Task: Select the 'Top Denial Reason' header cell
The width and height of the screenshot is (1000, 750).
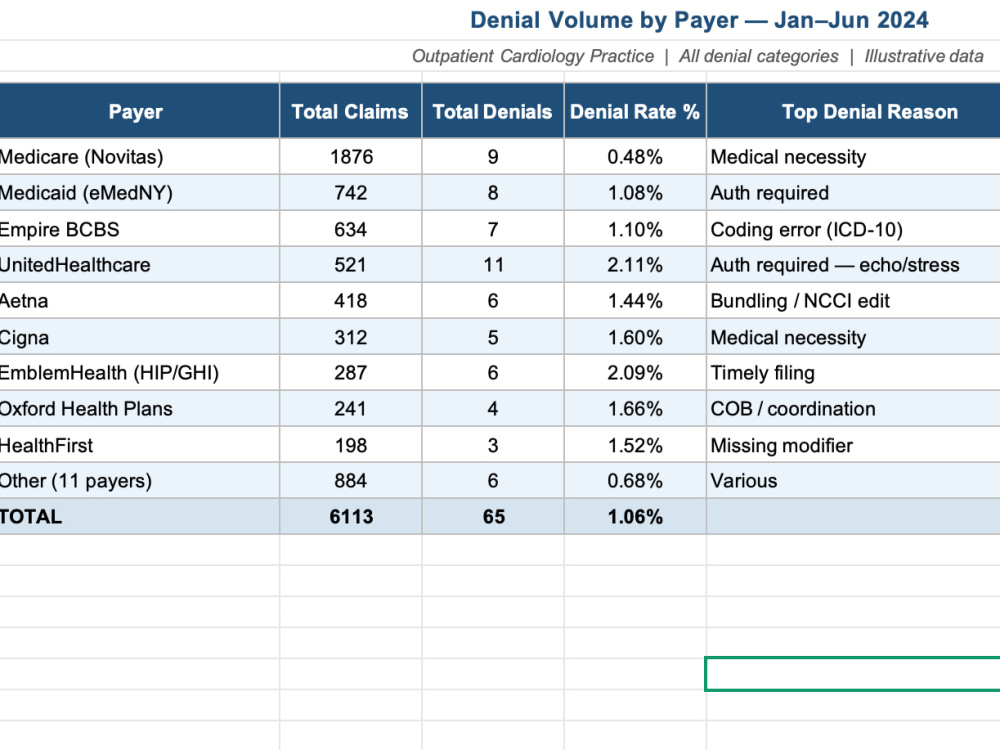Action: point(853,111)
